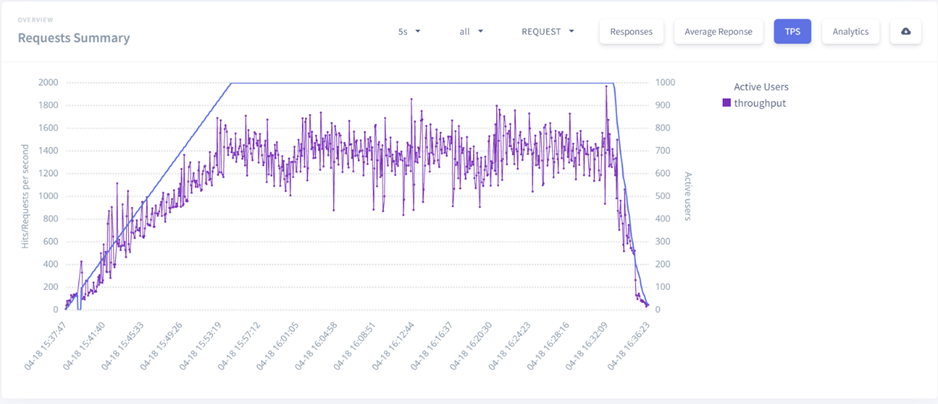Switch to the Average Reponse view
This screenshot has width=938, height=404.
coord(718,32)
